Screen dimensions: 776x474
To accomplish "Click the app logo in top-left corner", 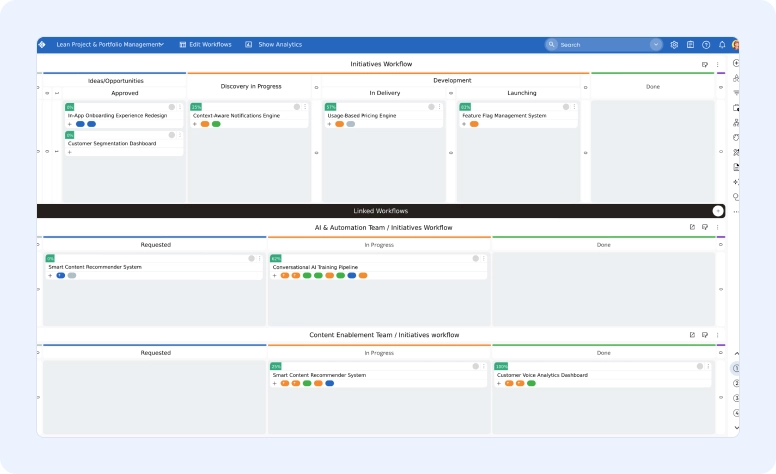I will (42, 45).
